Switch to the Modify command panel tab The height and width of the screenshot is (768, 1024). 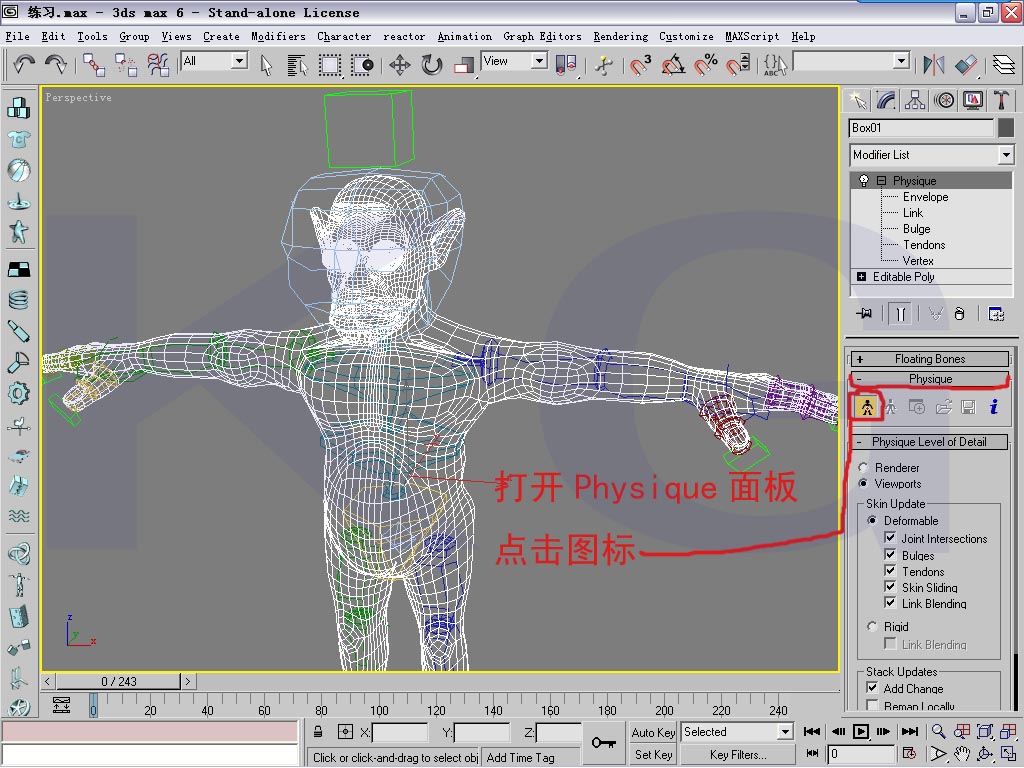pyautogui.click(x=886, y=100)
